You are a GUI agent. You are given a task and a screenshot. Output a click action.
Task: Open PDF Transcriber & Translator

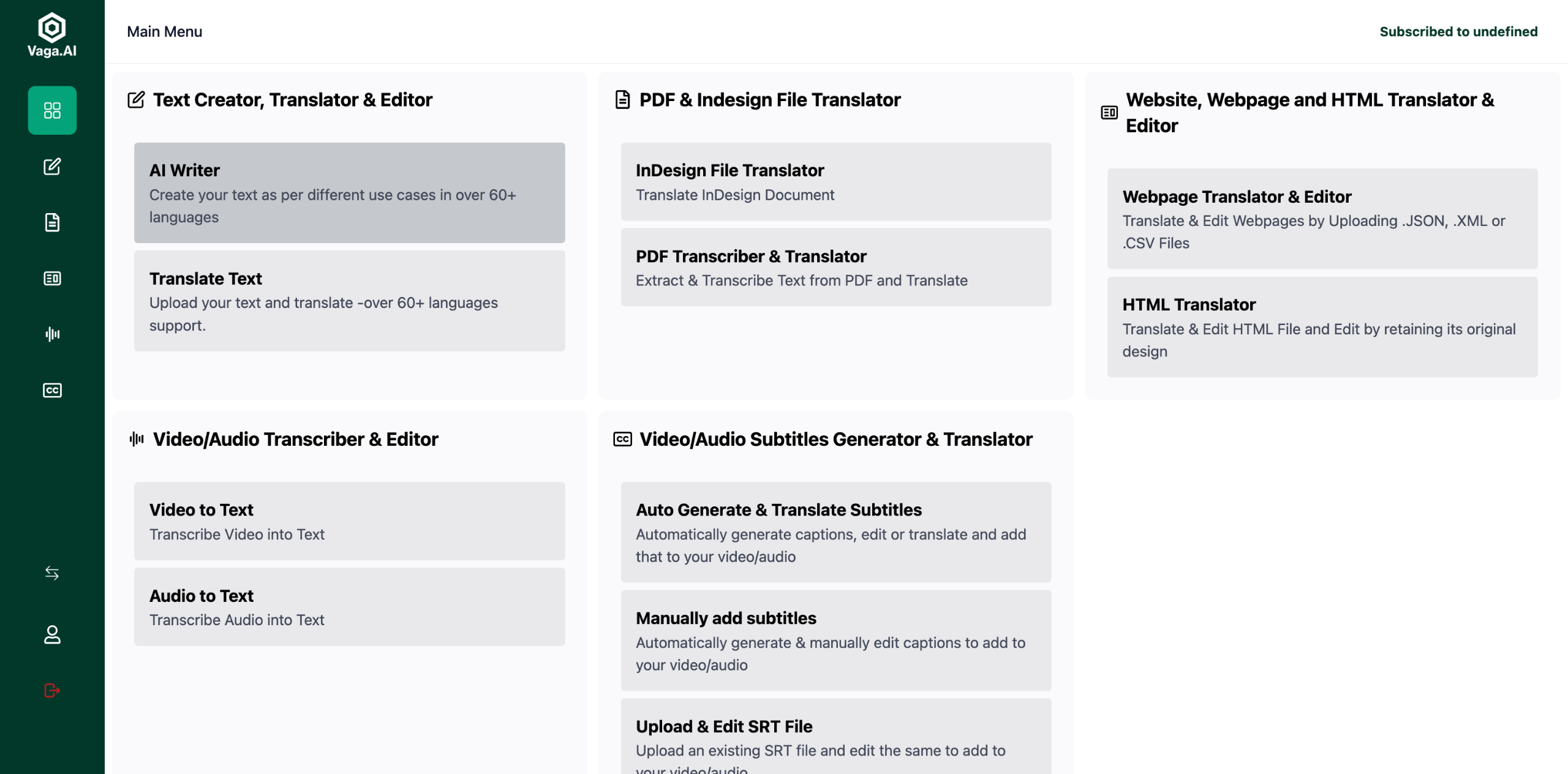point(835,268)
